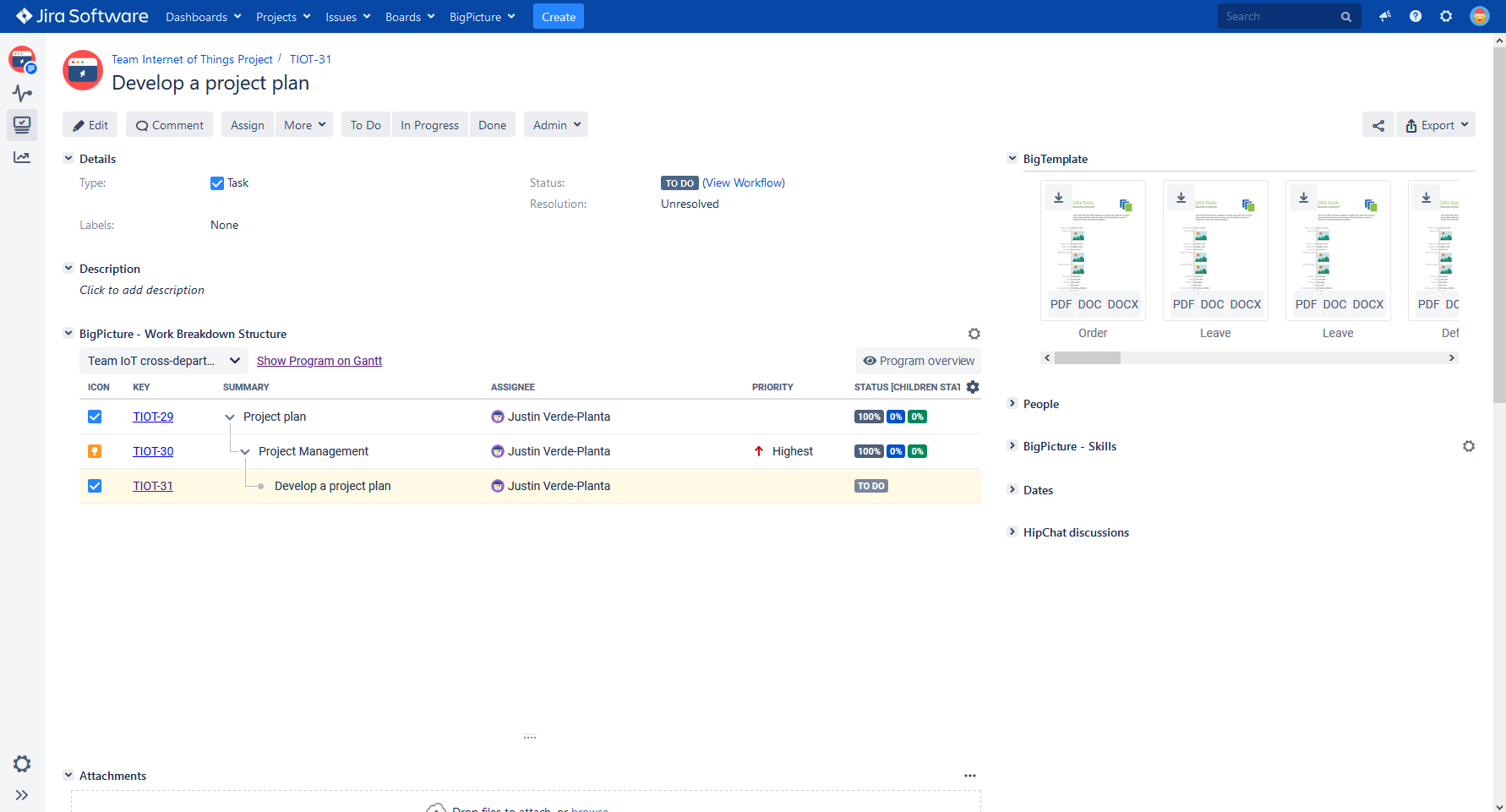
Task: Copy the Order template using copy icon
Action: [1126, 205]
